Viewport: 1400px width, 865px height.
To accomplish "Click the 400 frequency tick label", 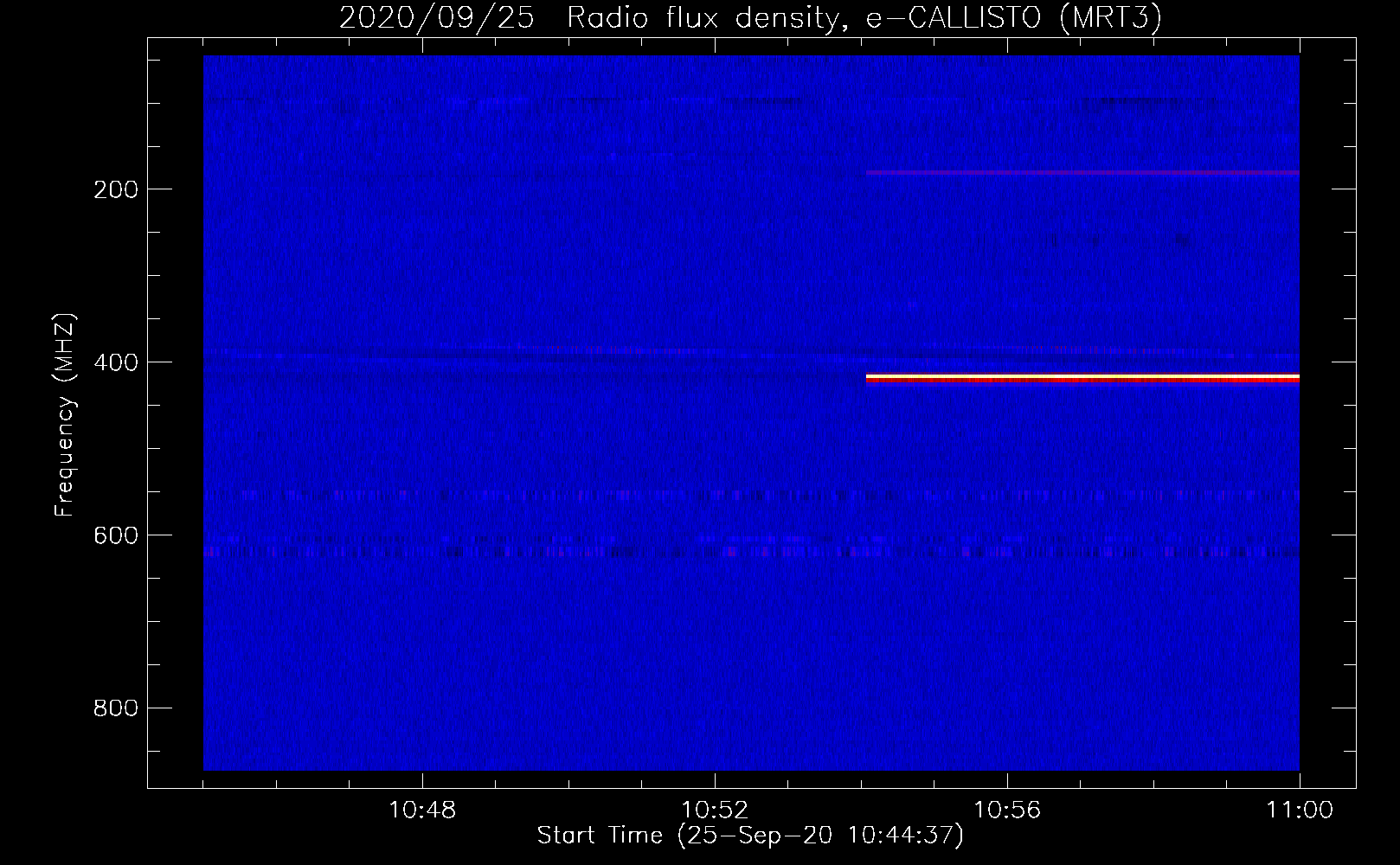I will tap(115, 362).
